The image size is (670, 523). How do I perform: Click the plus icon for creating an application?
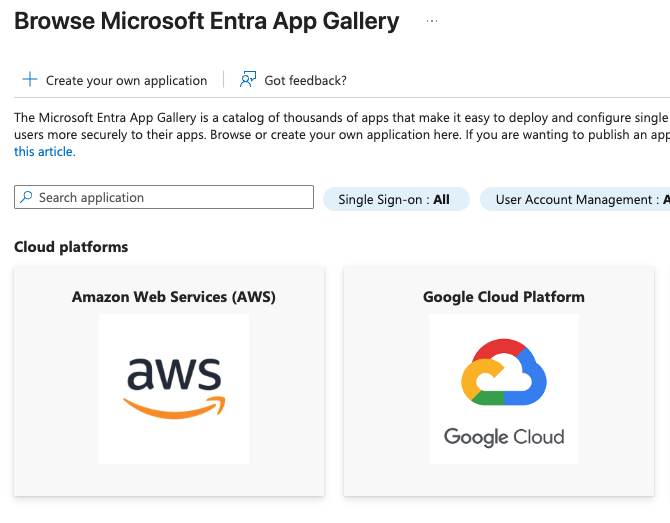click(29, 80)
